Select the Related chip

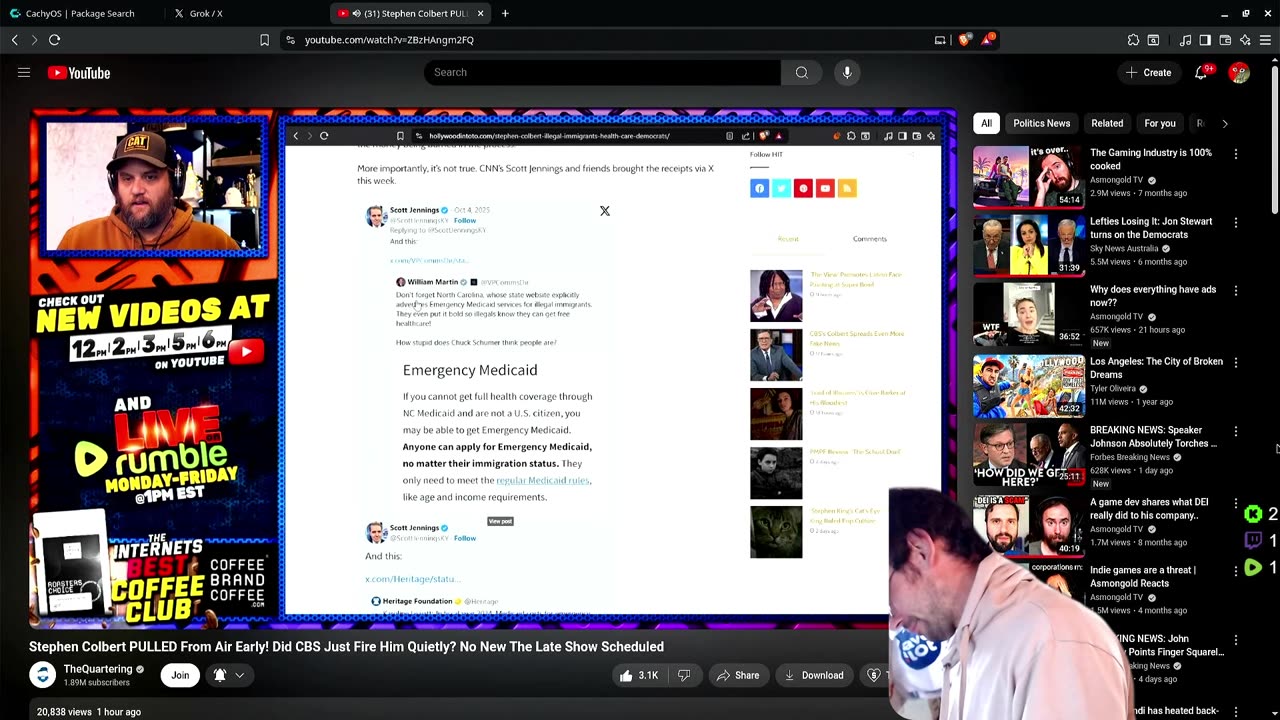pos(1107,123)
